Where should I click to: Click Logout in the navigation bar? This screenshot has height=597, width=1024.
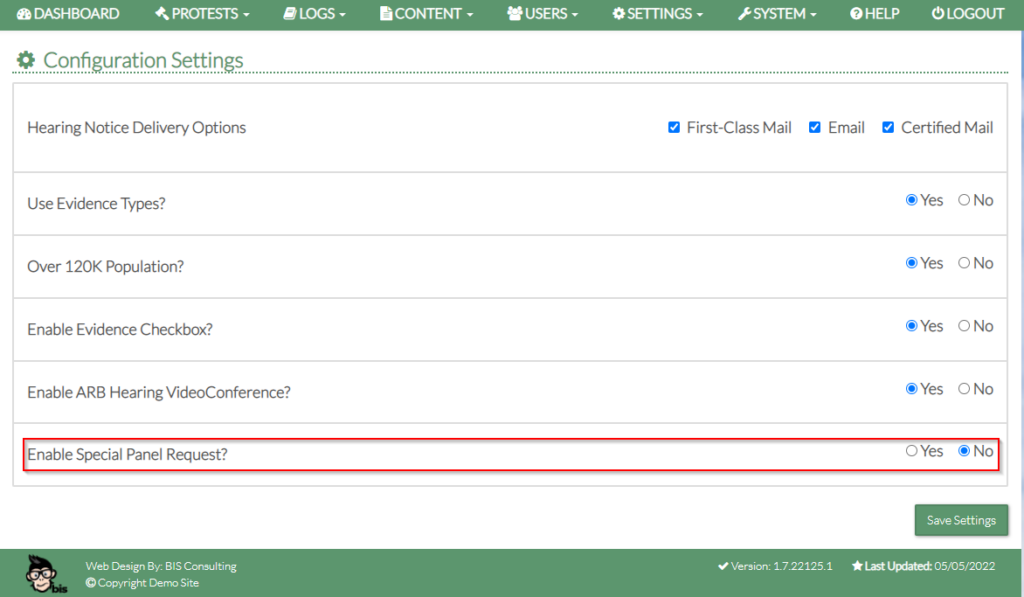[967, 14]
